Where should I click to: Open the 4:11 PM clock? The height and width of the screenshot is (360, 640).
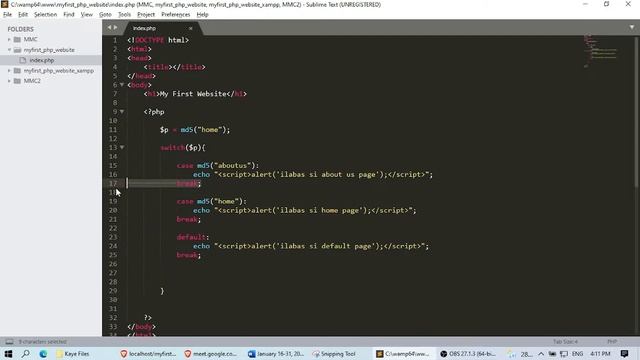[600, 354]
